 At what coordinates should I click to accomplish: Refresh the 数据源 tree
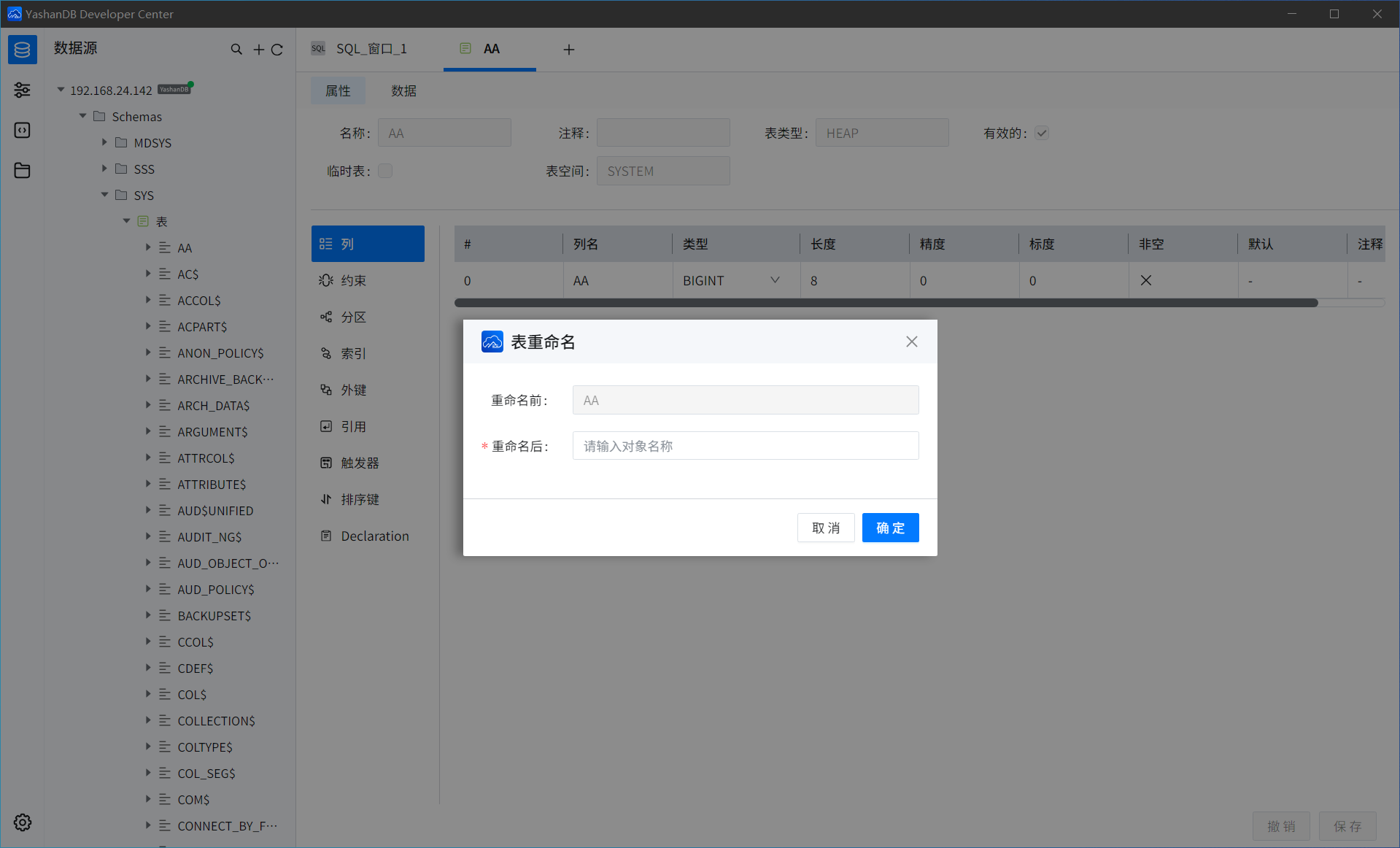point(278,49)
